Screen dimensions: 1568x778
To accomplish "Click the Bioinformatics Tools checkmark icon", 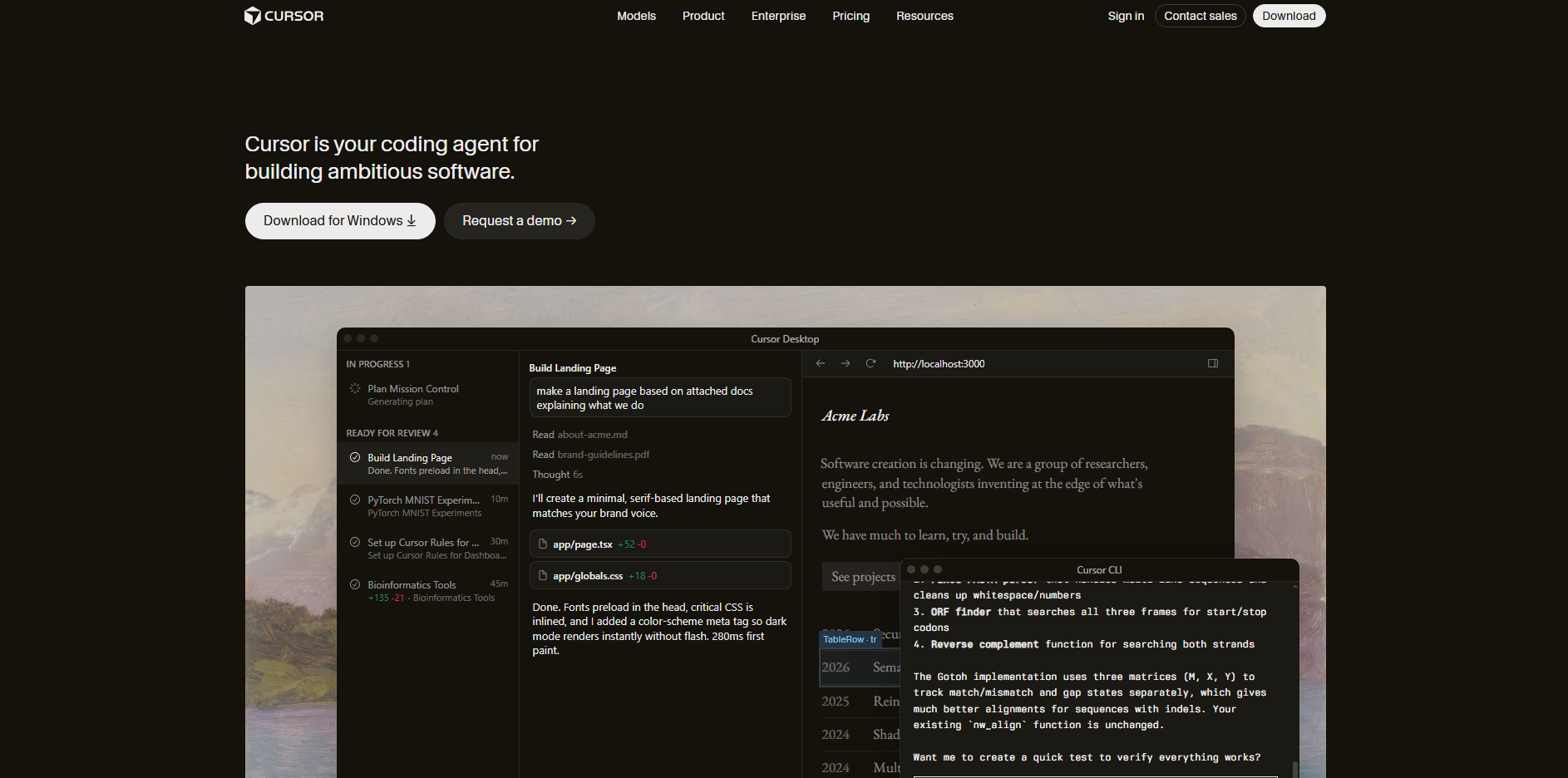I will point(355,584).
